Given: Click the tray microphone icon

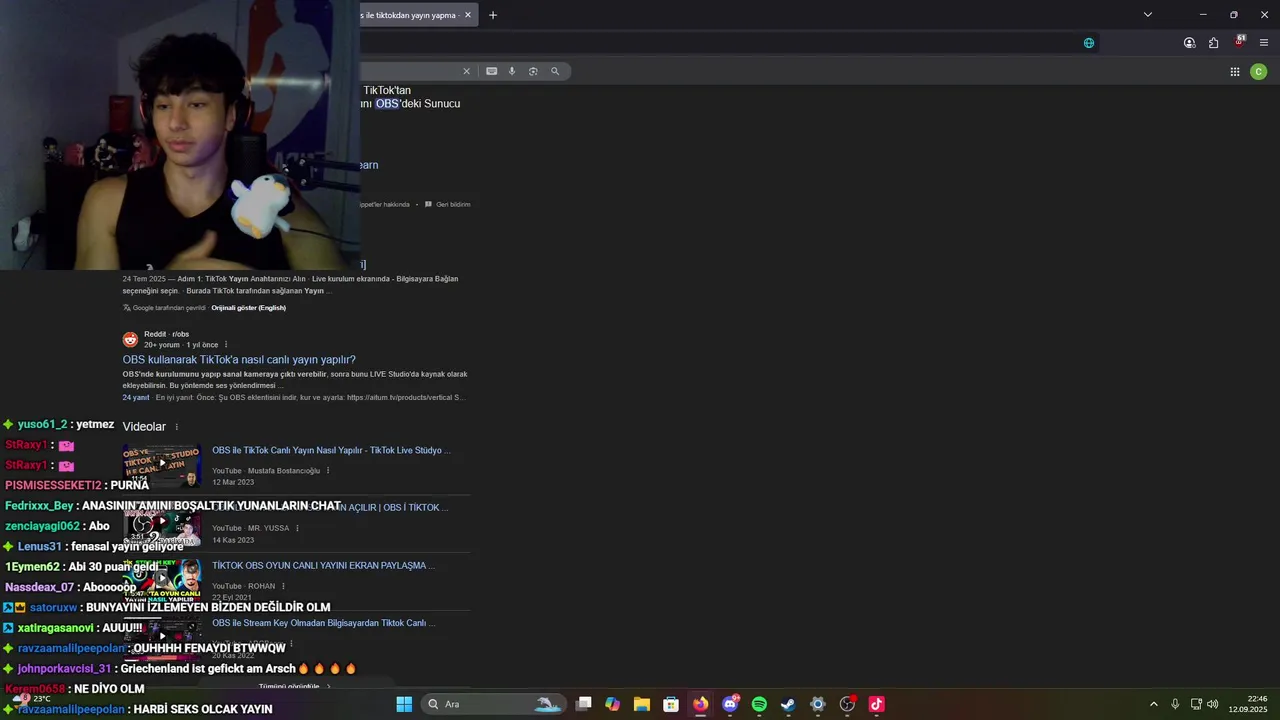Looking at the screenshot, I should point(1175,704).
